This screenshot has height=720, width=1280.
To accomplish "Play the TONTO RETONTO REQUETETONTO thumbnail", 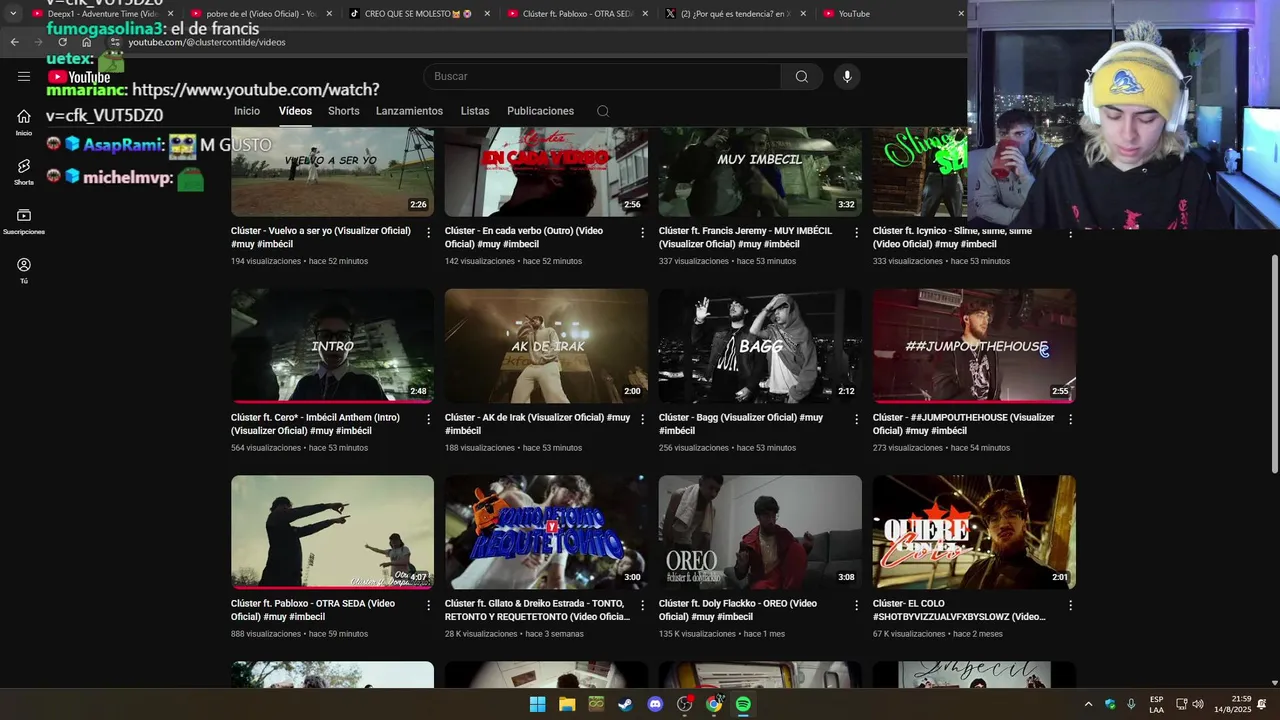I will (x=546, y=532).
